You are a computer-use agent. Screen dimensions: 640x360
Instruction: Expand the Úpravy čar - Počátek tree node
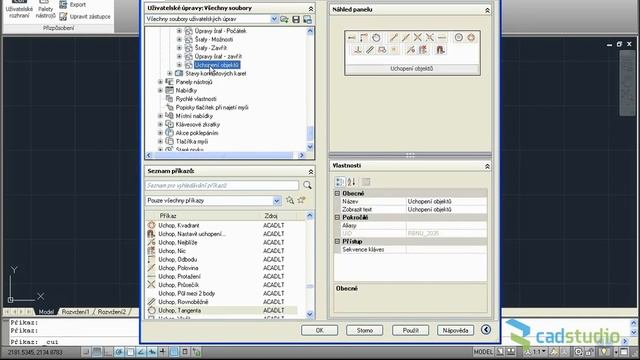click(x=179, y=31)
